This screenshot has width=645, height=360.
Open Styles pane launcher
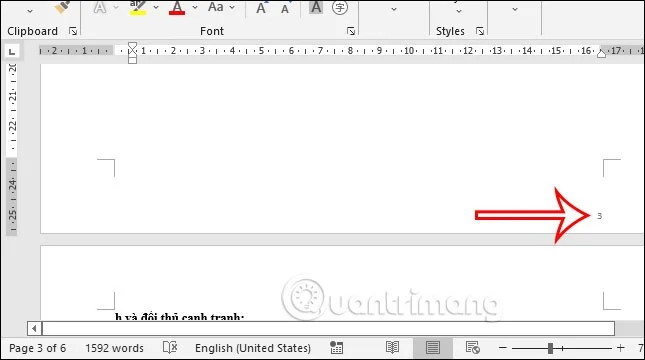click(480, 31)
